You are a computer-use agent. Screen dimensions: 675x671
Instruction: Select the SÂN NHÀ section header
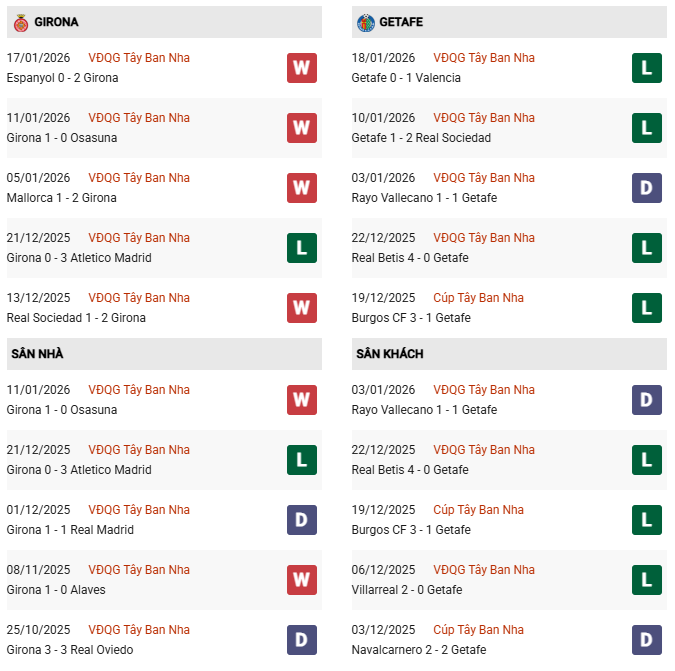38,354
